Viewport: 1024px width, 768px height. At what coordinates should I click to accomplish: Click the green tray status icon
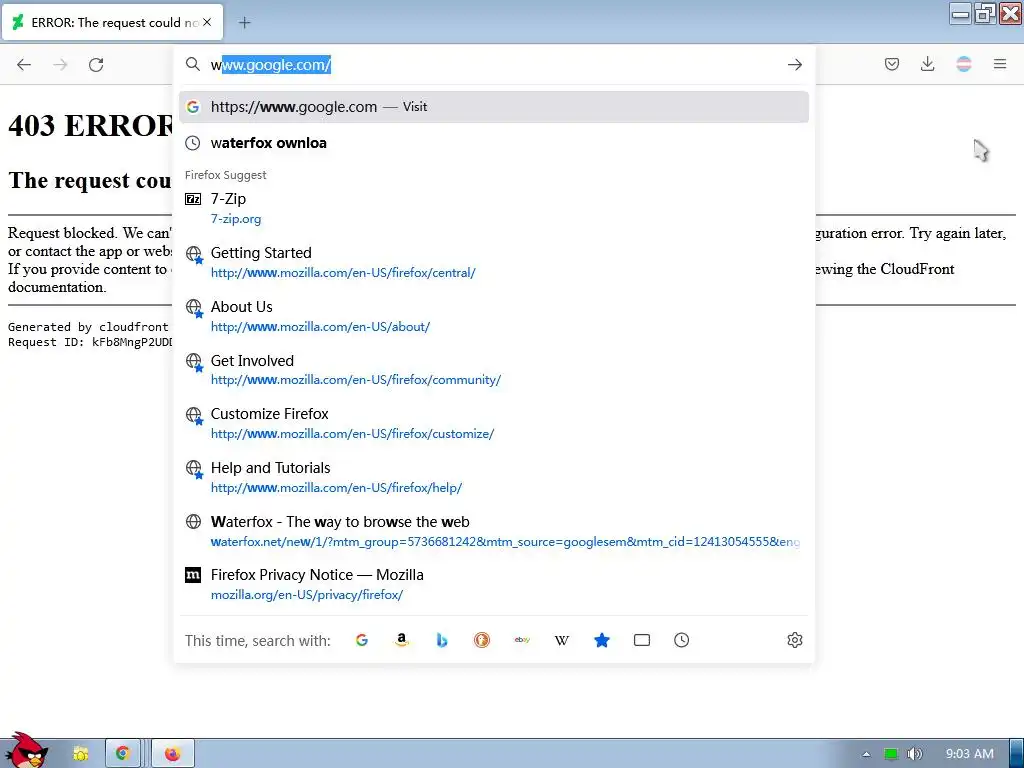pyautogui.click(x=891, y=754)
